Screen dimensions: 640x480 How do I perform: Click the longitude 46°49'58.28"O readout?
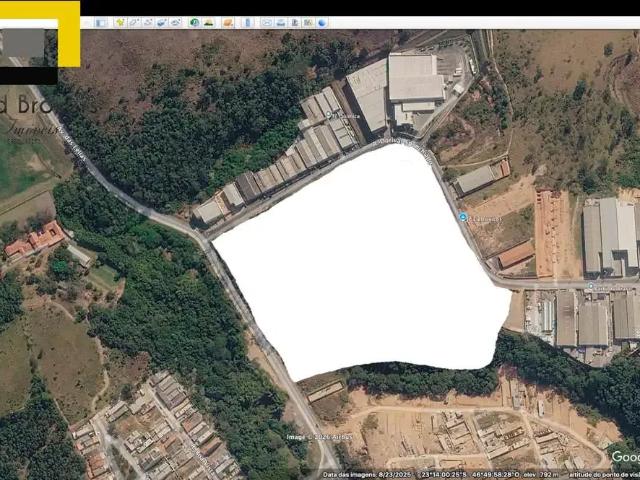(496, 475)
